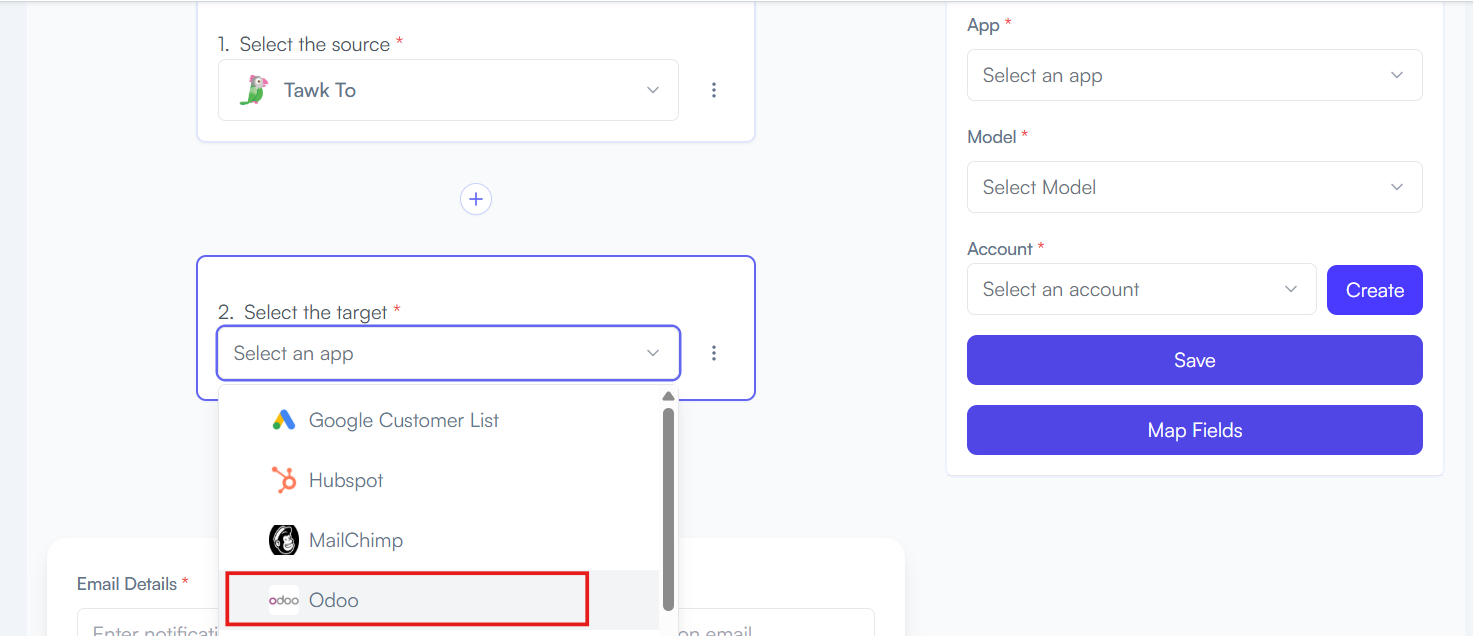Screen dimensions: 1473x636
Task: Click the MailChimp monkey icon
Action: click(284, 540)
